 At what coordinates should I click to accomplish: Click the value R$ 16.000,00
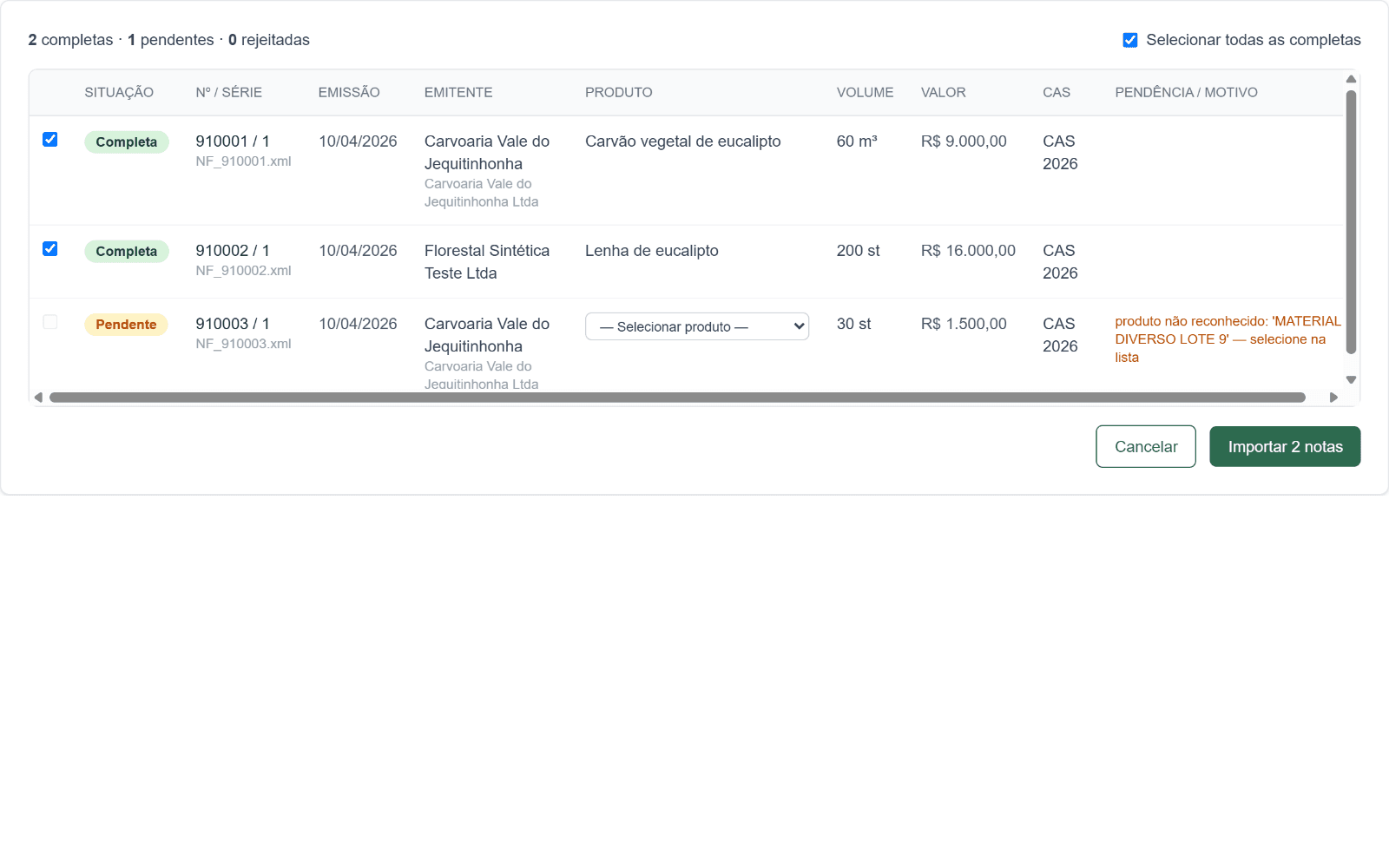point(968,251)
